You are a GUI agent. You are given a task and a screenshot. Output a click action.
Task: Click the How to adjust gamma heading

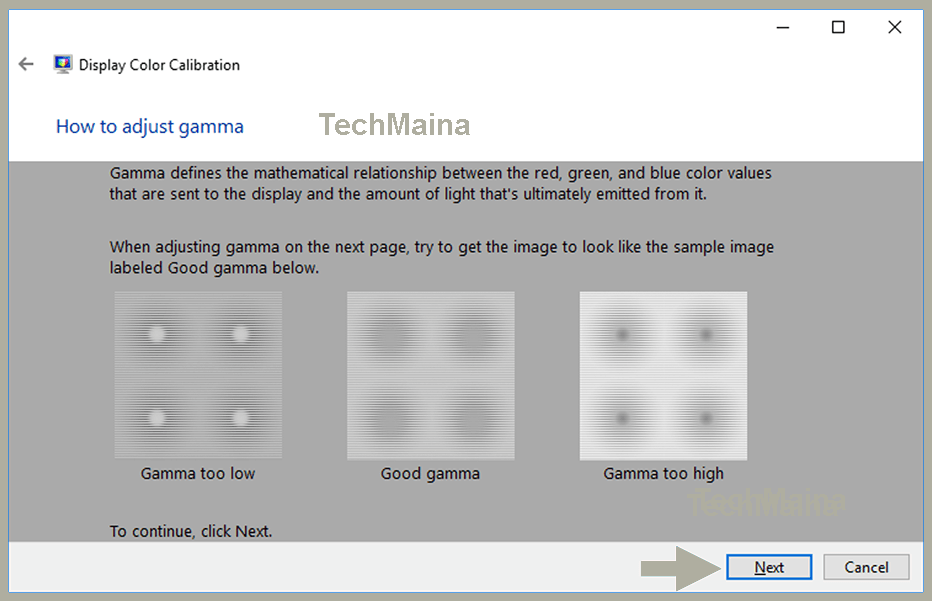pyautogui.click(x=149, y=126)
